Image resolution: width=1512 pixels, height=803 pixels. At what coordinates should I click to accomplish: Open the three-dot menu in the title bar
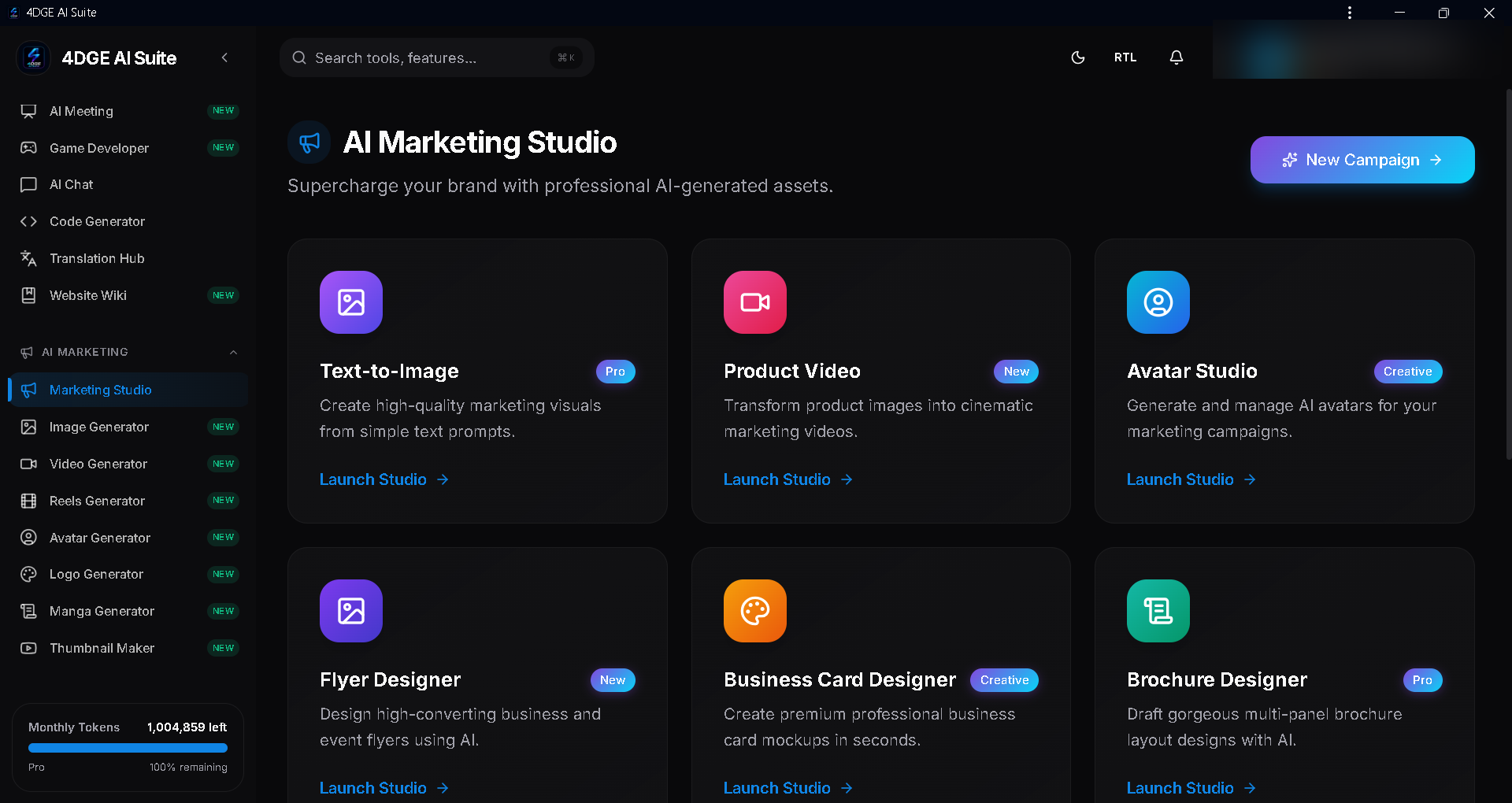click(x=1350, y=13)
